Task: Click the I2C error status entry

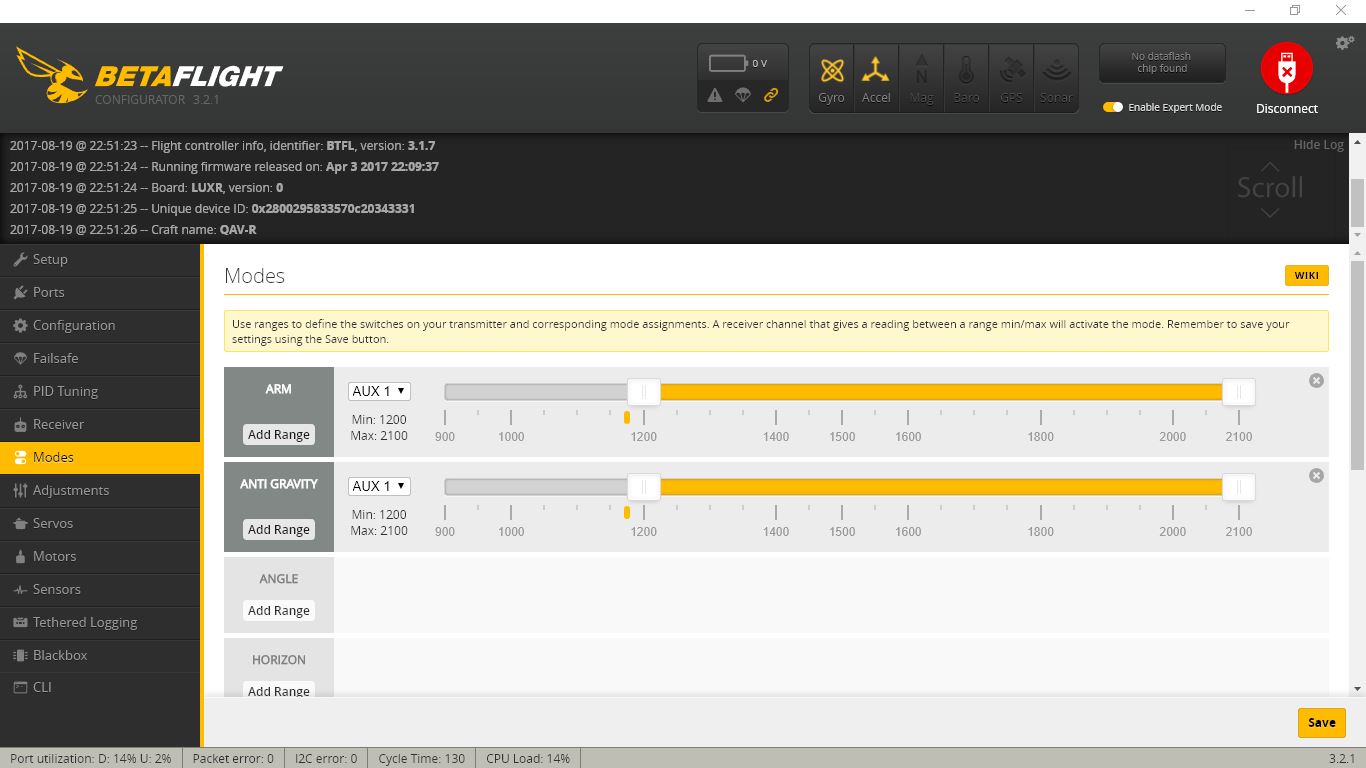Action: pos(326,758)
